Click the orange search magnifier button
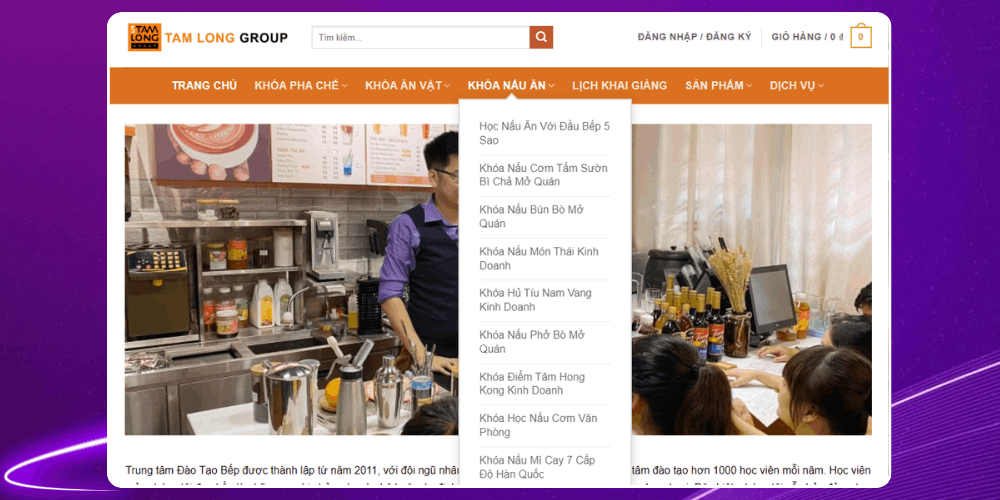The height and width of the screenshot is (500, 1000). tap(541, 37)
